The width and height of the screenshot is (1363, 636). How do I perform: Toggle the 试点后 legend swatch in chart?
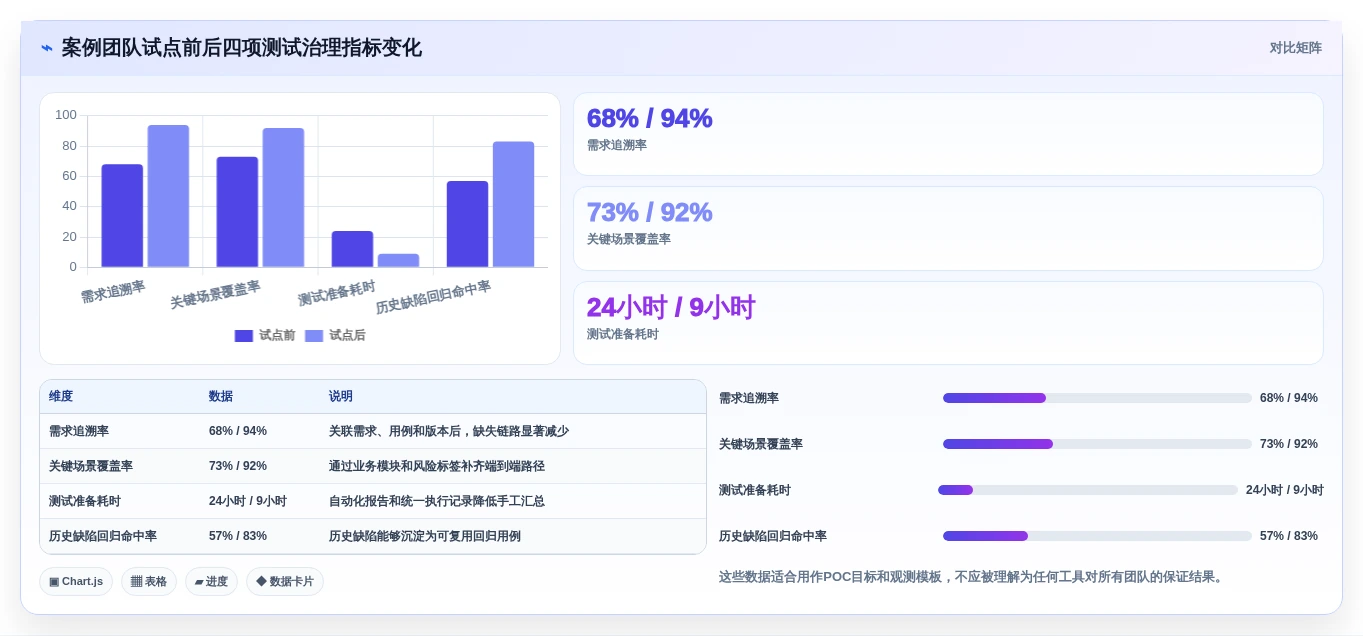coord(314,336)
